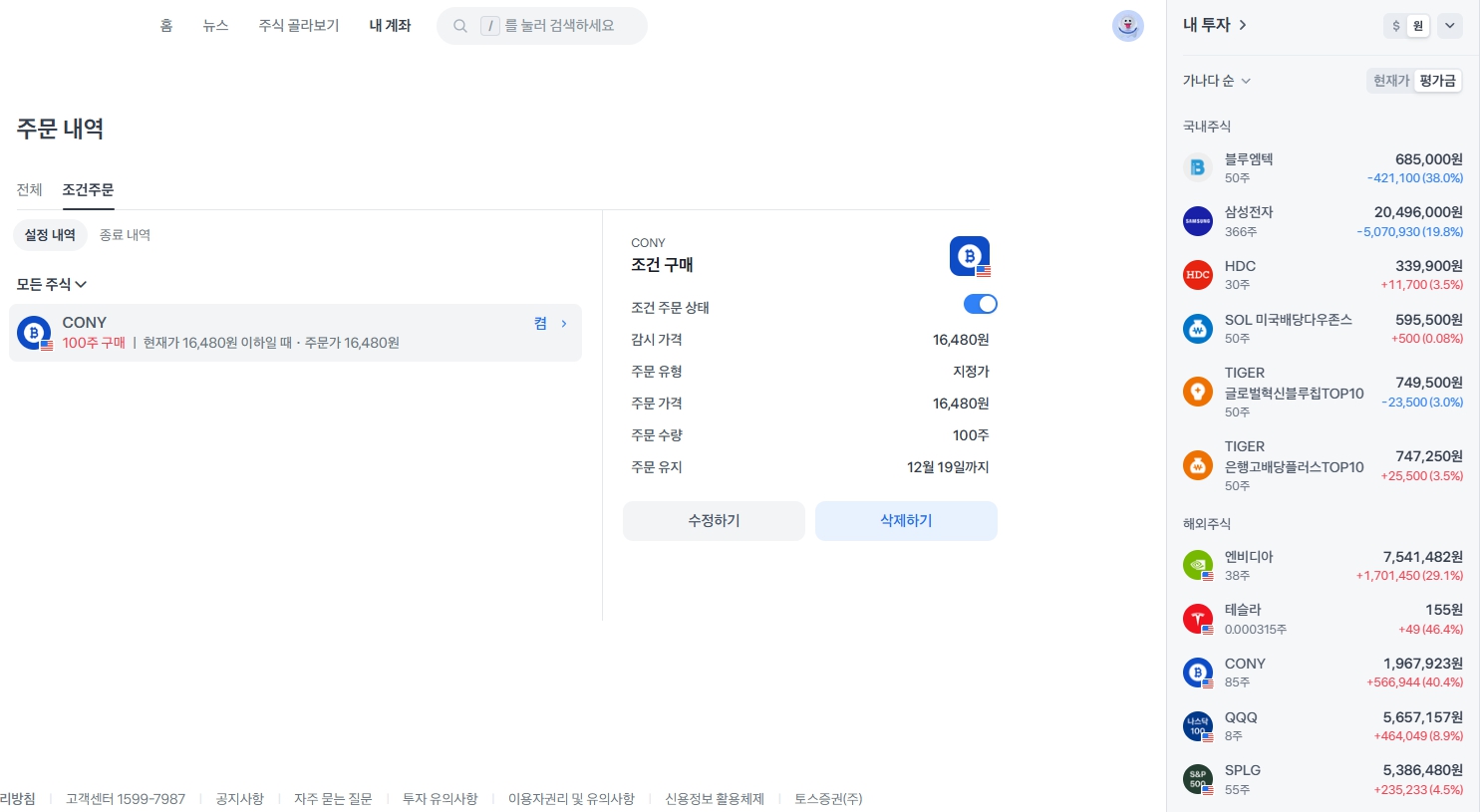Viewport: 1480px width, 812px height.
Task: Open 자주 묻는 질문 footer link
Action: click(x=333, y=799)
